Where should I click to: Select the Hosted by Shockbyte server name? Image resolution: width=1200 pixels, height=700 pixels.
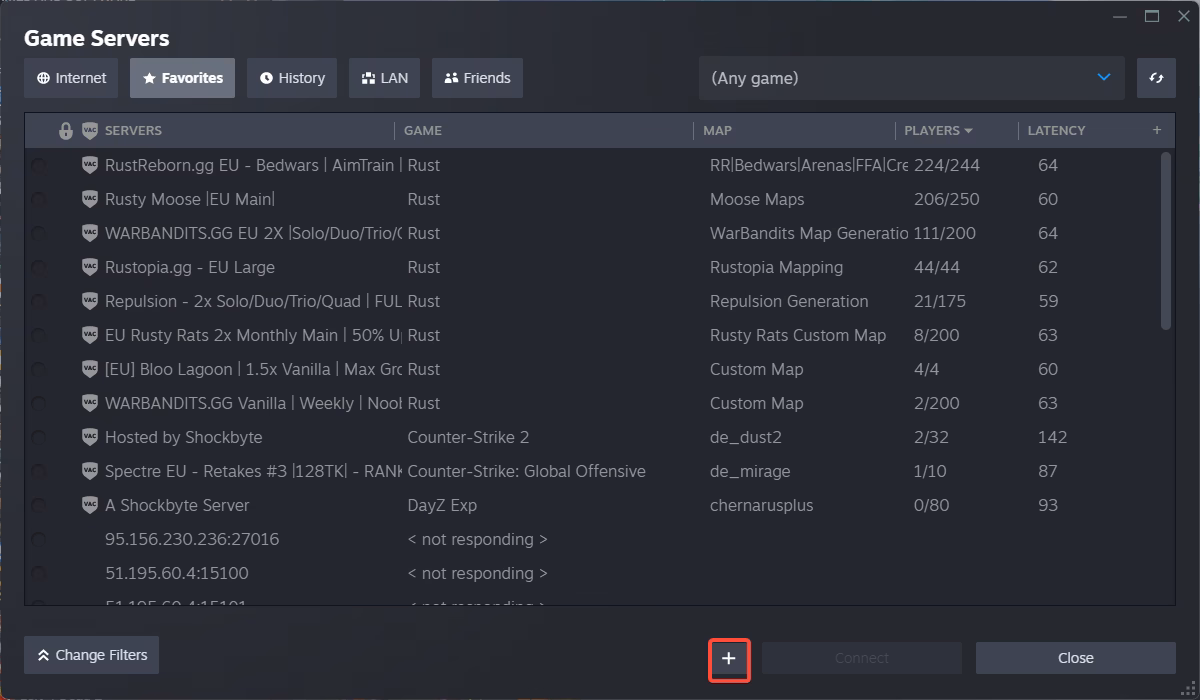click(184, 437)
